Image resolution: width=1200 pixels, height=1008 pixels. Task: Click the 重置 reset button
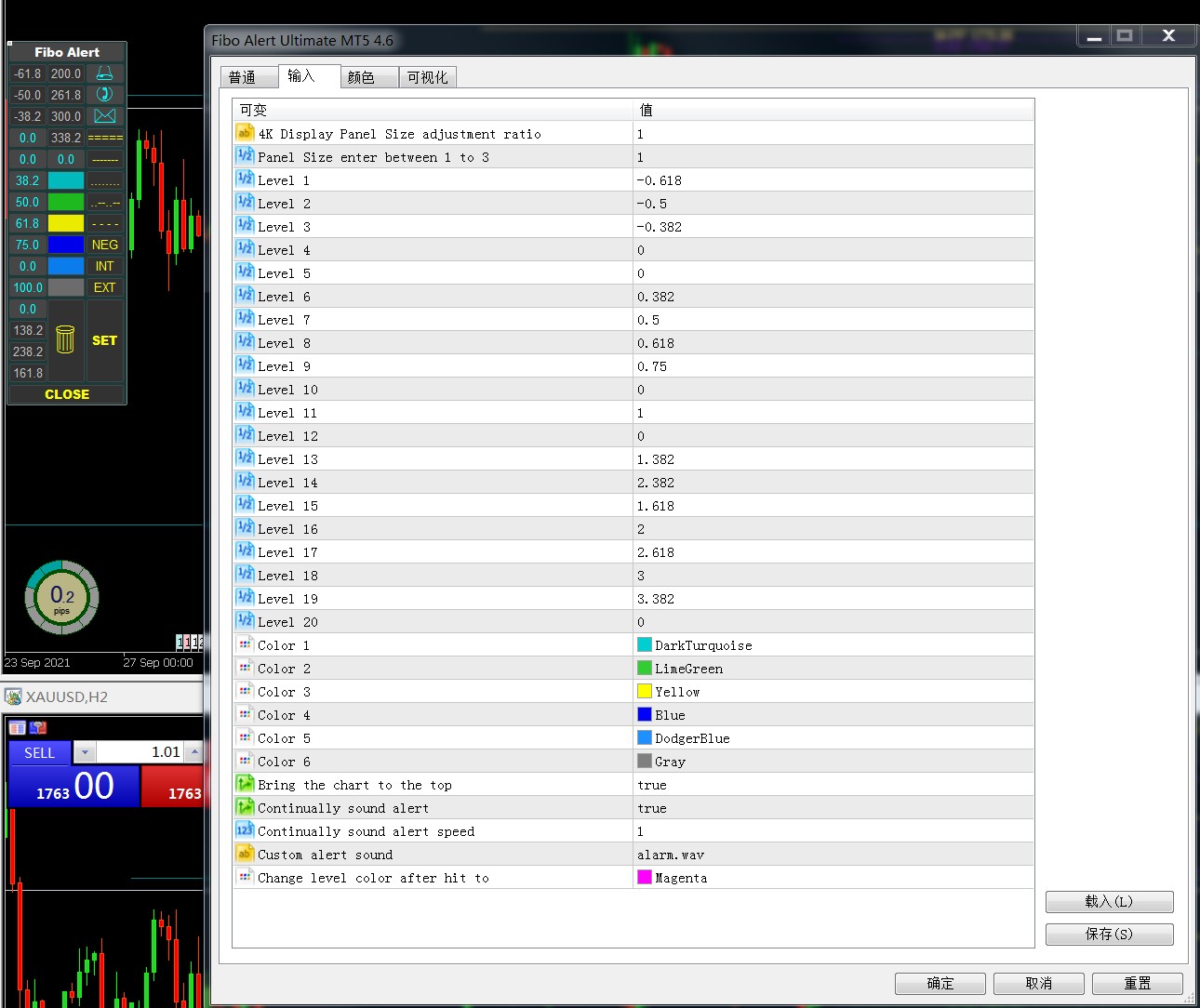[x=1138, y=983]
